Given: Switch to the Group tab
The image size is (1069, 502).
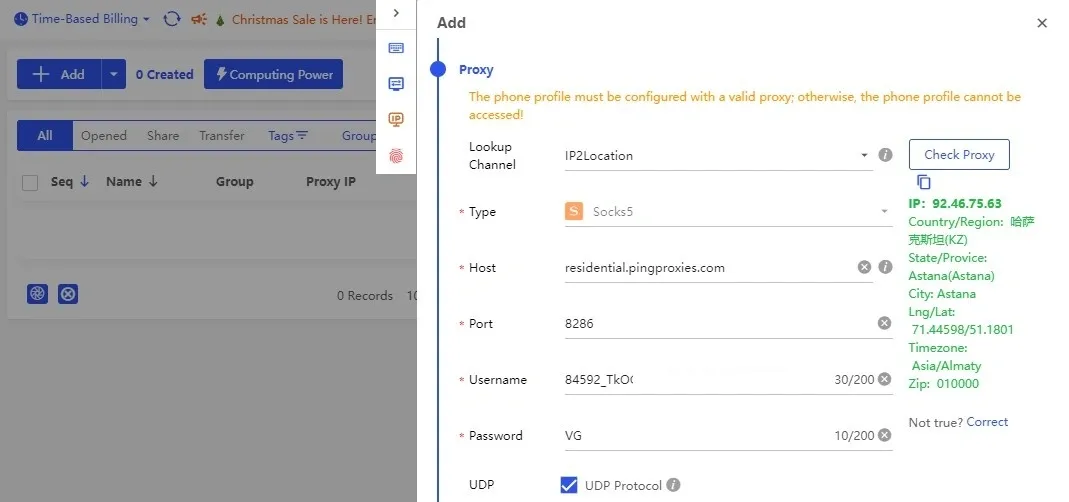Looking at the screenshot, I should point(359,136).
